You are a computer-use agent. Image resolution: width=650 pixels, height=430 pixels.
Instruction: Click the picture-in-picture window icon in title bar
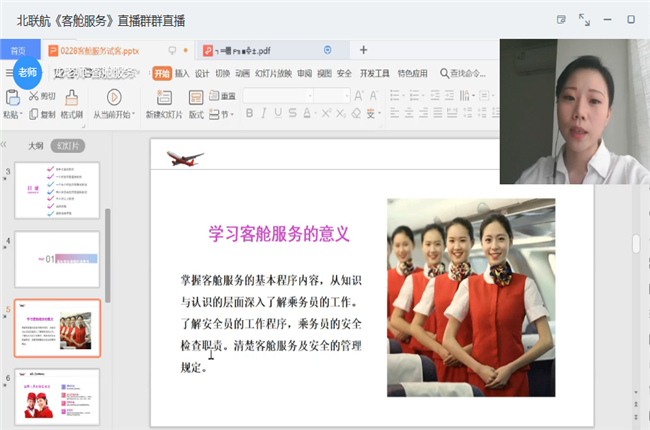[x=561, y=20]
